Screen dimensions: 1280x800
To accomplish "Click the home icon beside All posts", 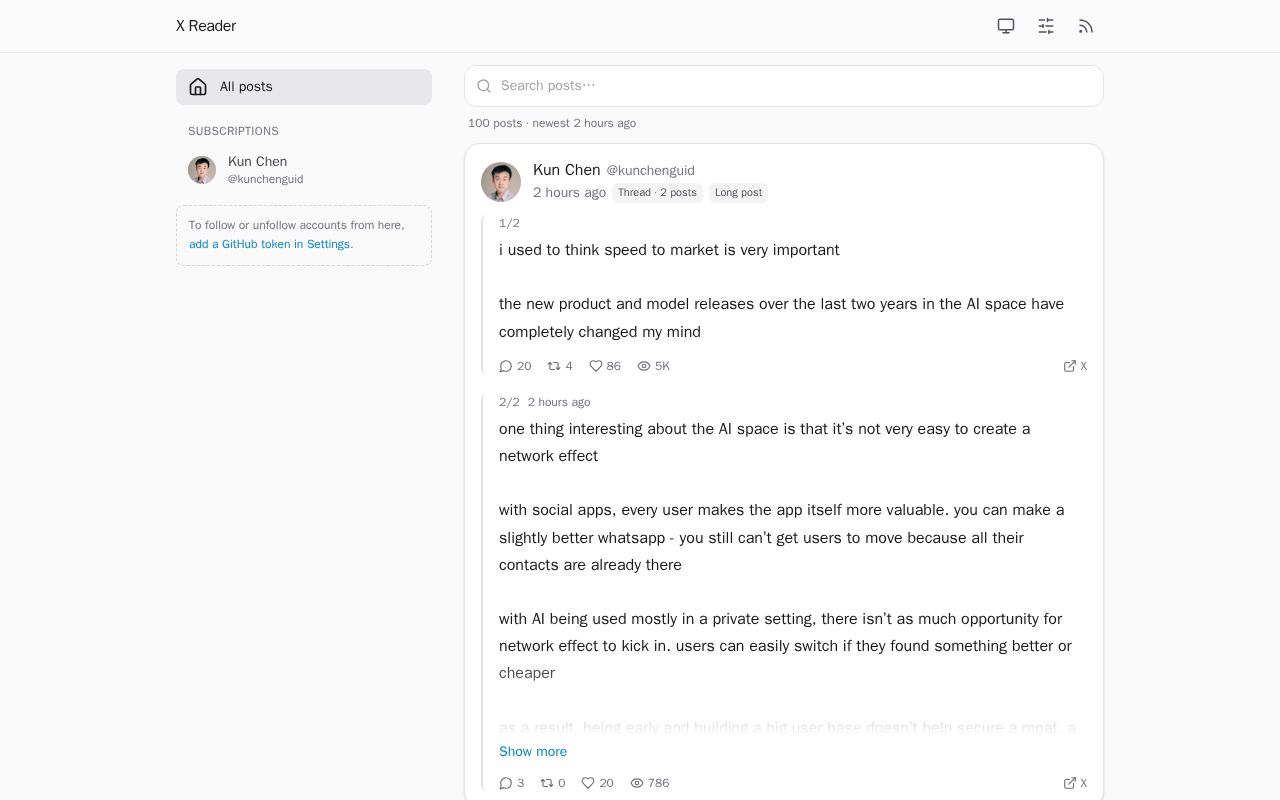I will pyautogui.click(x=198, y=87).
